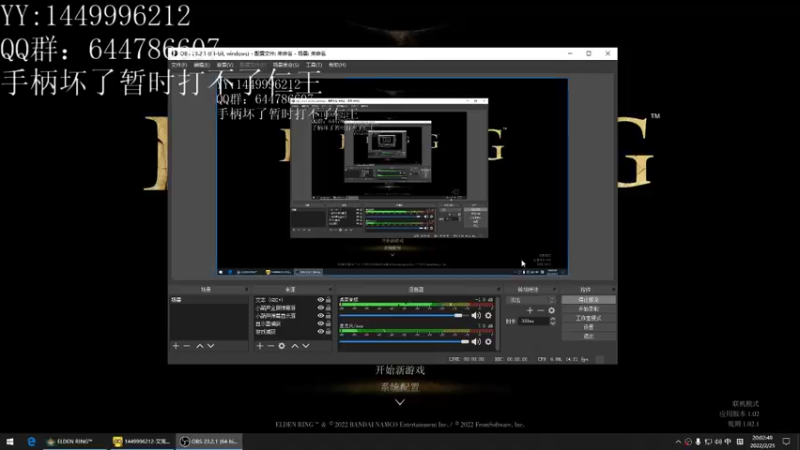This screenshot has height=450, width=800.
Task: Click the Elden Ring menu down chevron
Action: [x=400, y=403]
